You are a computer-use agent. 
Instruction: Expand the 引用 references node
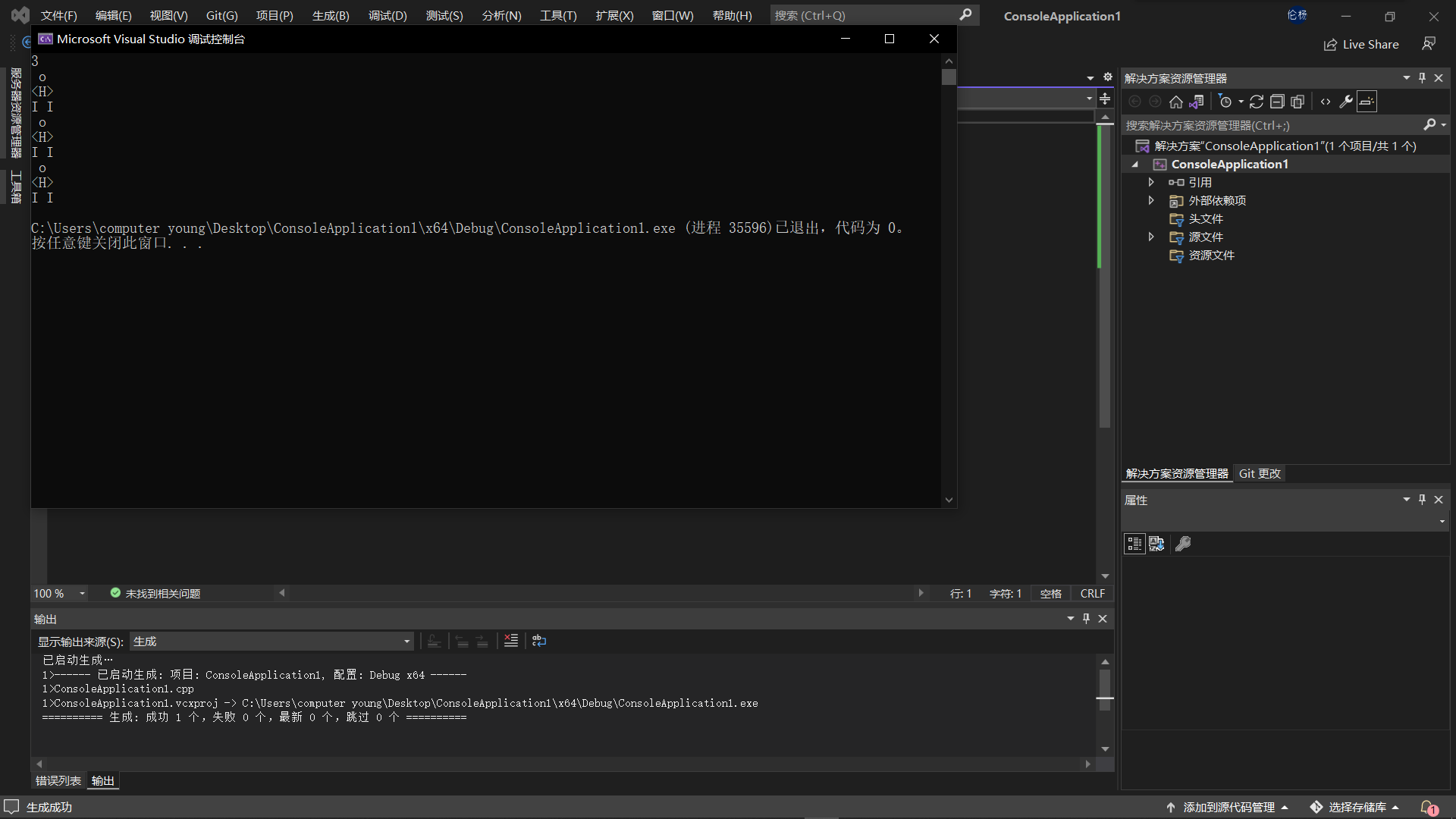click(1151, 183)
